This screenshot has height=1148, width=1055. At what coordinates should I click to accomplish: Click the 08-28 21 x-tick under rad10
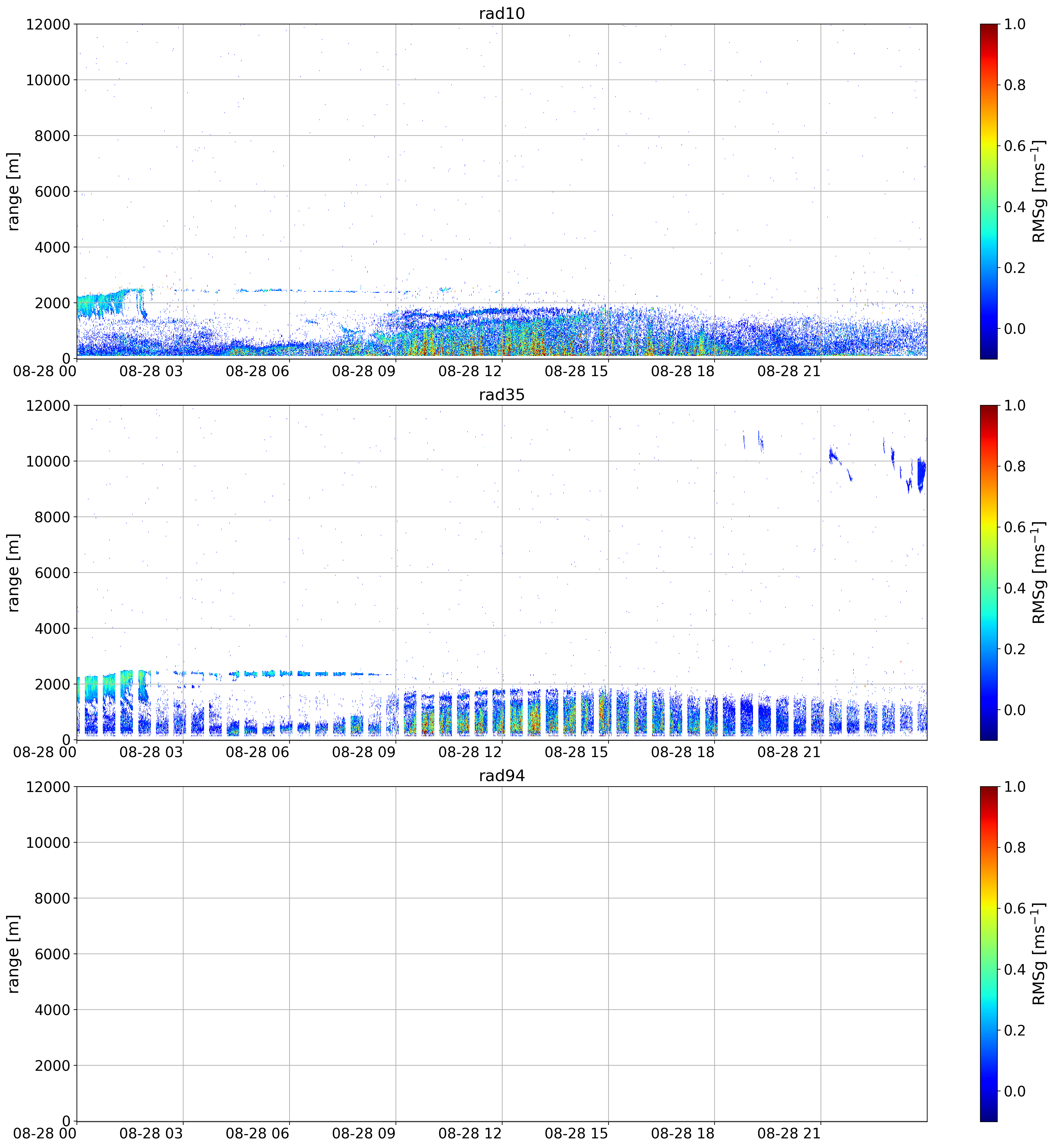[x=789, y=371]
